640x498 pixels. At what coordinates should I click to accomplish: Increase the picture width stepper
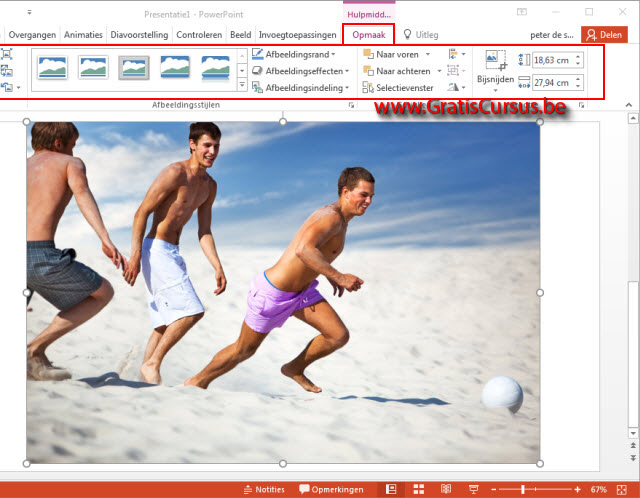[578, 79]
